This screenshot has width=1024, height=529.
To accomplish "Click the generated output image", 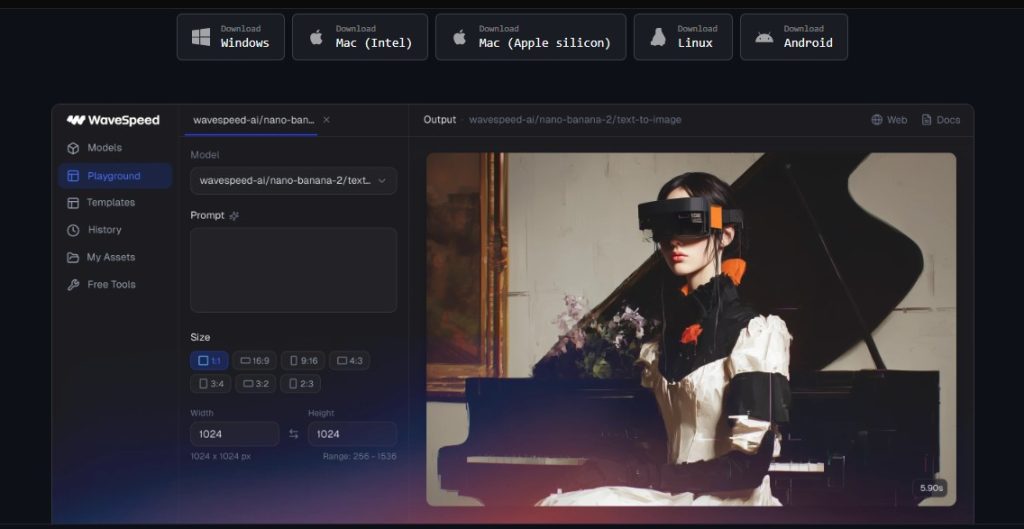I will click(x=691, y=329).
